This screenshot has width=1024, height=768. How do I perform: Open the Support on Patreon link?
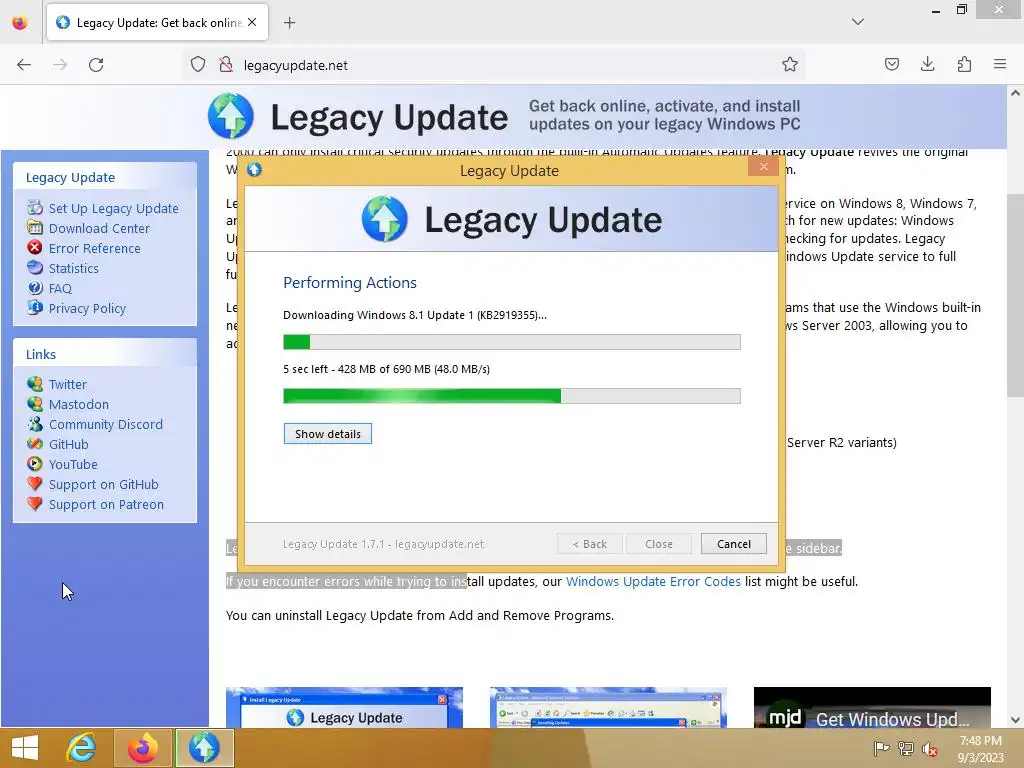[106, 504]
